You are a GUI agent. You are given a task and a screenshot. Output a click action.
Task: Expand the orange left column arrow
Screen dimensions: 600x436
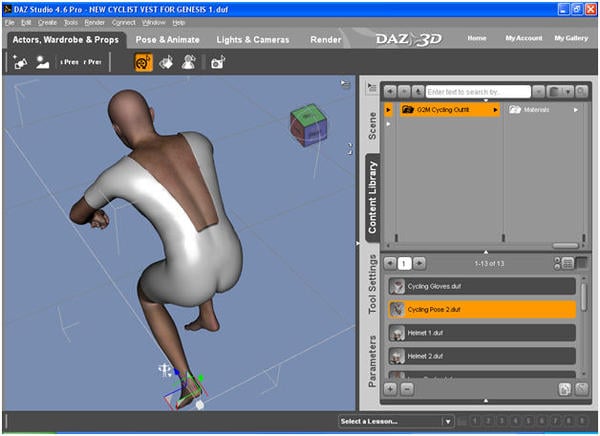pyautogui.click(x=388, y=110)
